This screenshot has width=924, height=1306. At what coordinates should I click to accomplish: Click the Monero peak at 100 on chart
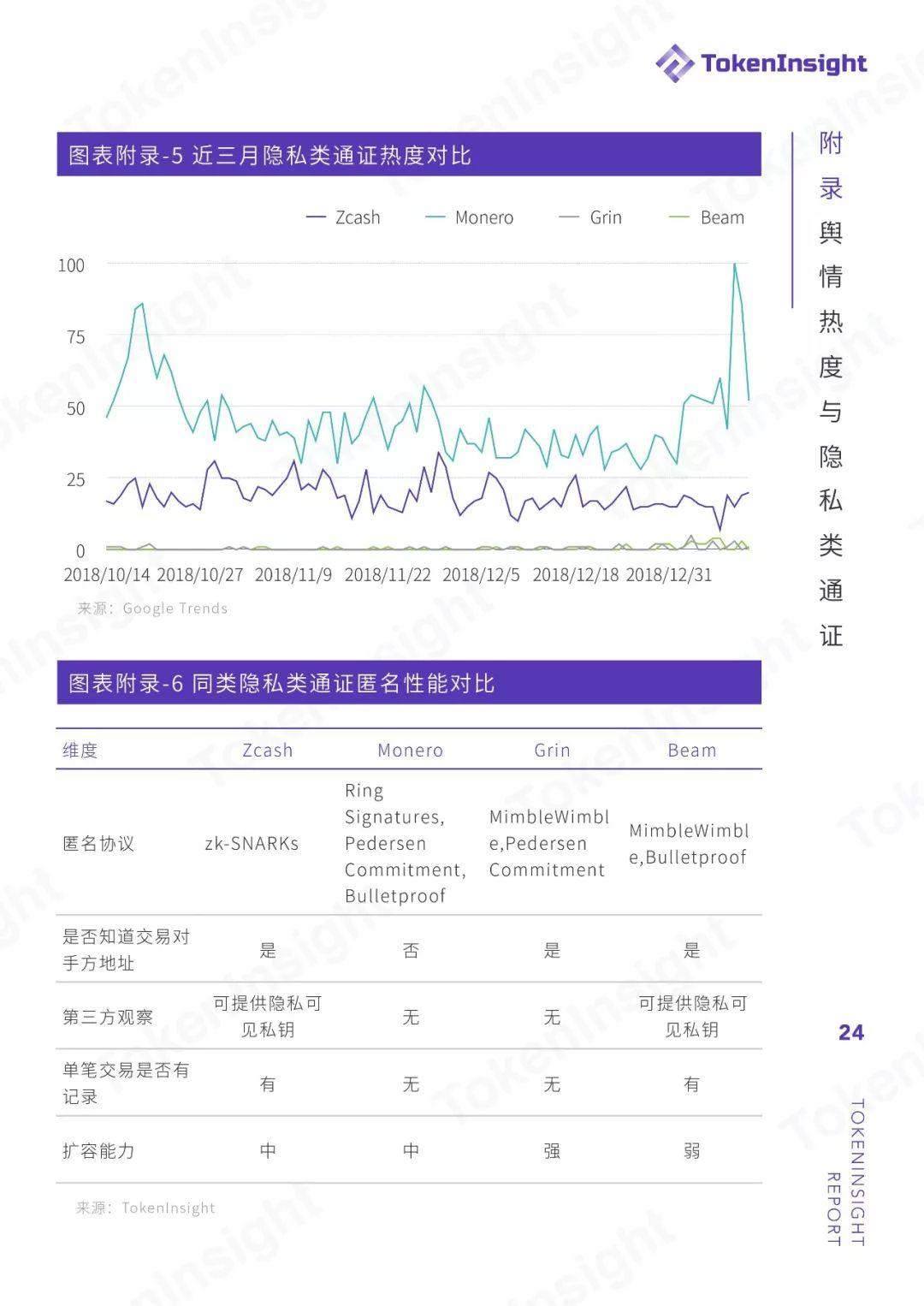(735, 264)
